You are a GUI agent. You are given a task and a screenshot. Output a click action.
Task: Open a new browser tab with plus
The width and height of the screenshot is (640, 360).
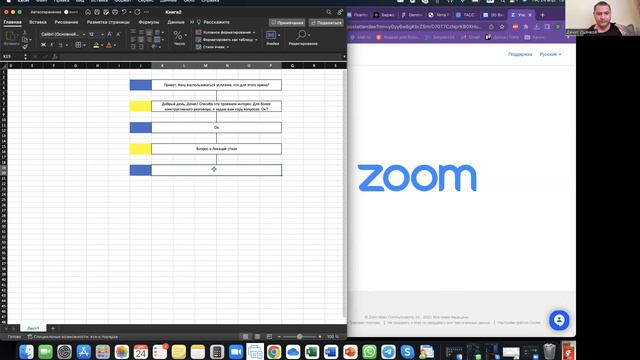click(542, 15)
